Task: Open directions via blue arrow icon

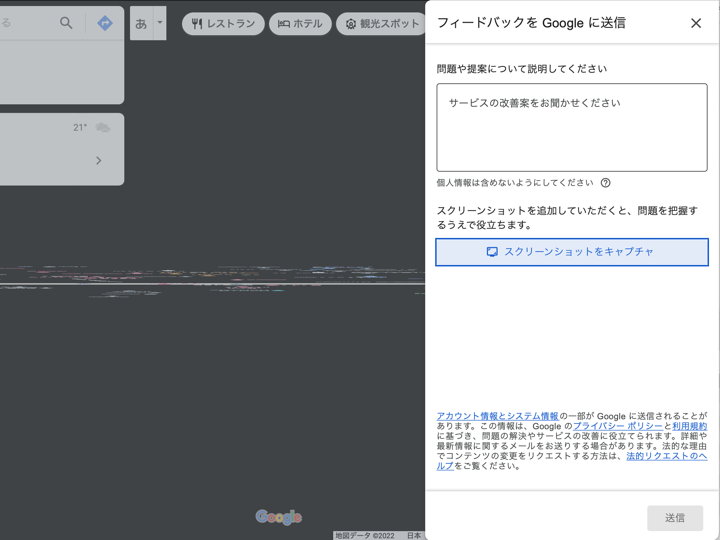Action: (x=105, y=23)
